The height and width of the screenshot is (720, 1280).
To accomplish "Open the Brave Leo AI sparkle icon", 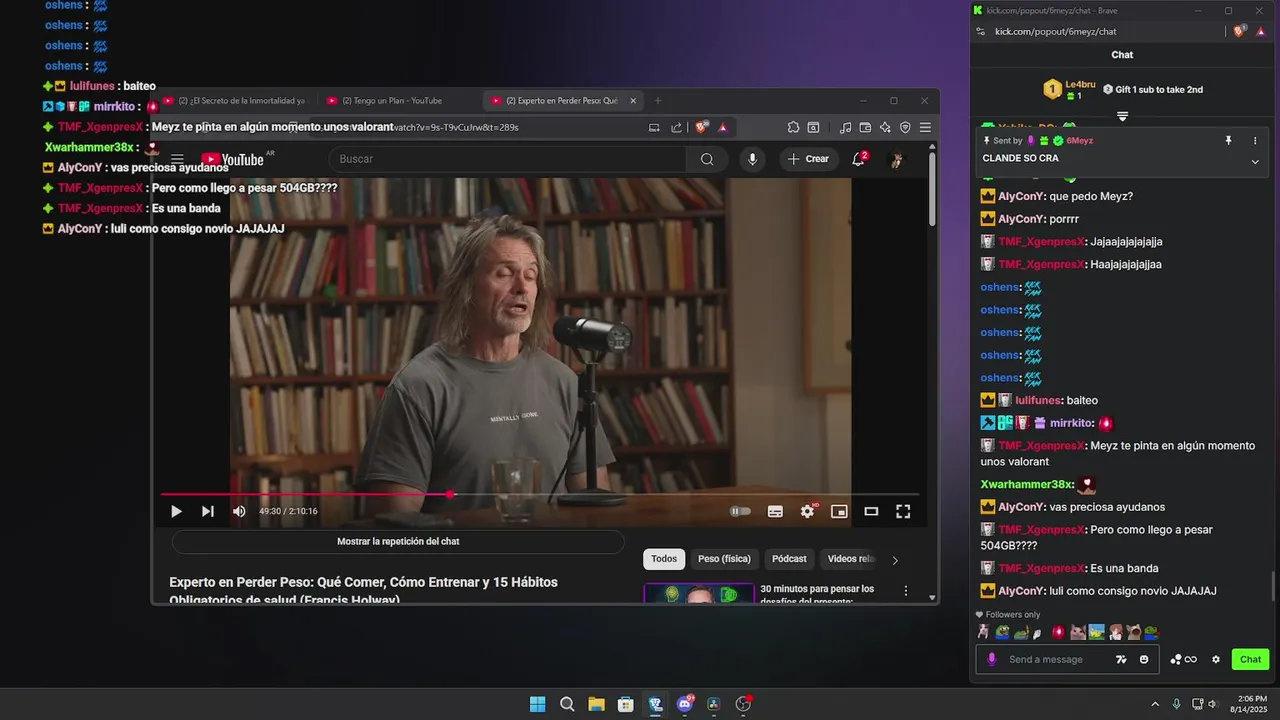I will pyautogui.click(x=885, y=127).
